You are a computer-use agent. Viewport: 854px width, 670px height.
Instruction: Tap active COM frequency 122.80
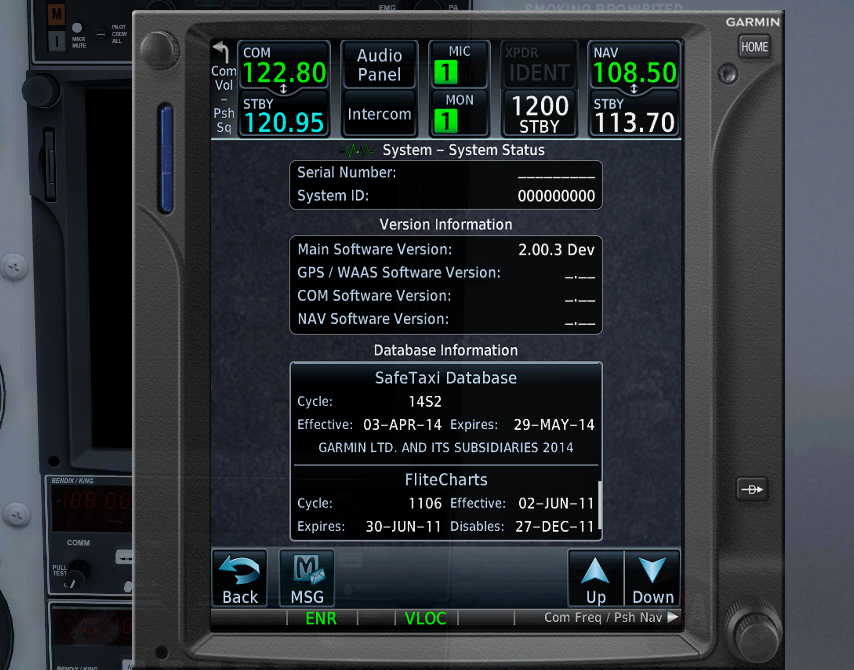284,65
